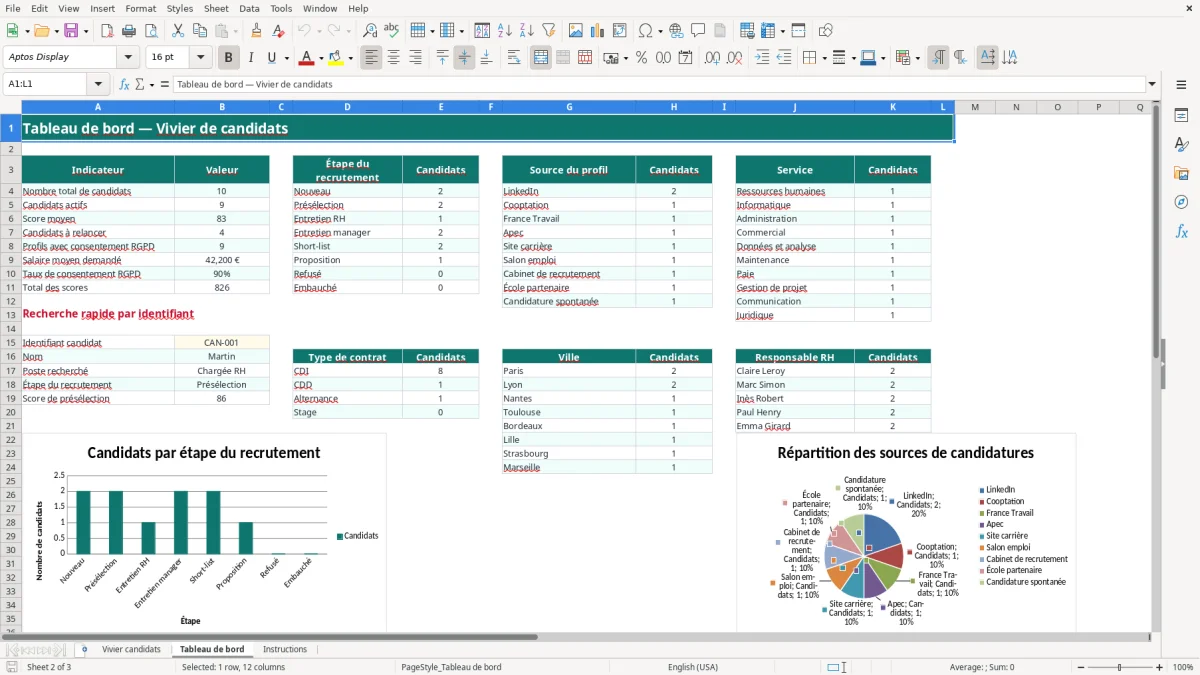Expand the formula bar
The image size is (1200, 675).
(1152, 84)
